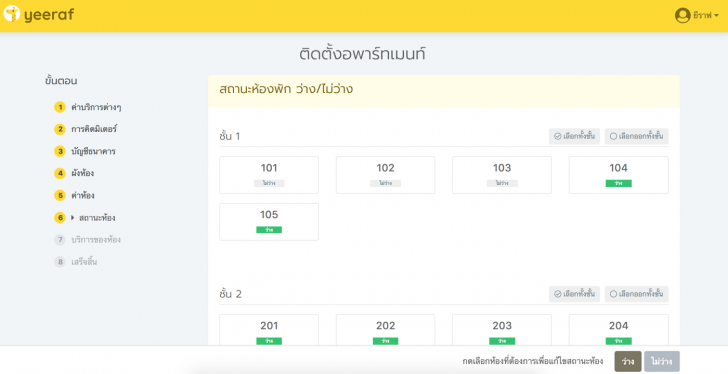Screen dimensions: 728x374
Task: Click the grey step 7 number badge
Action: 60,240
